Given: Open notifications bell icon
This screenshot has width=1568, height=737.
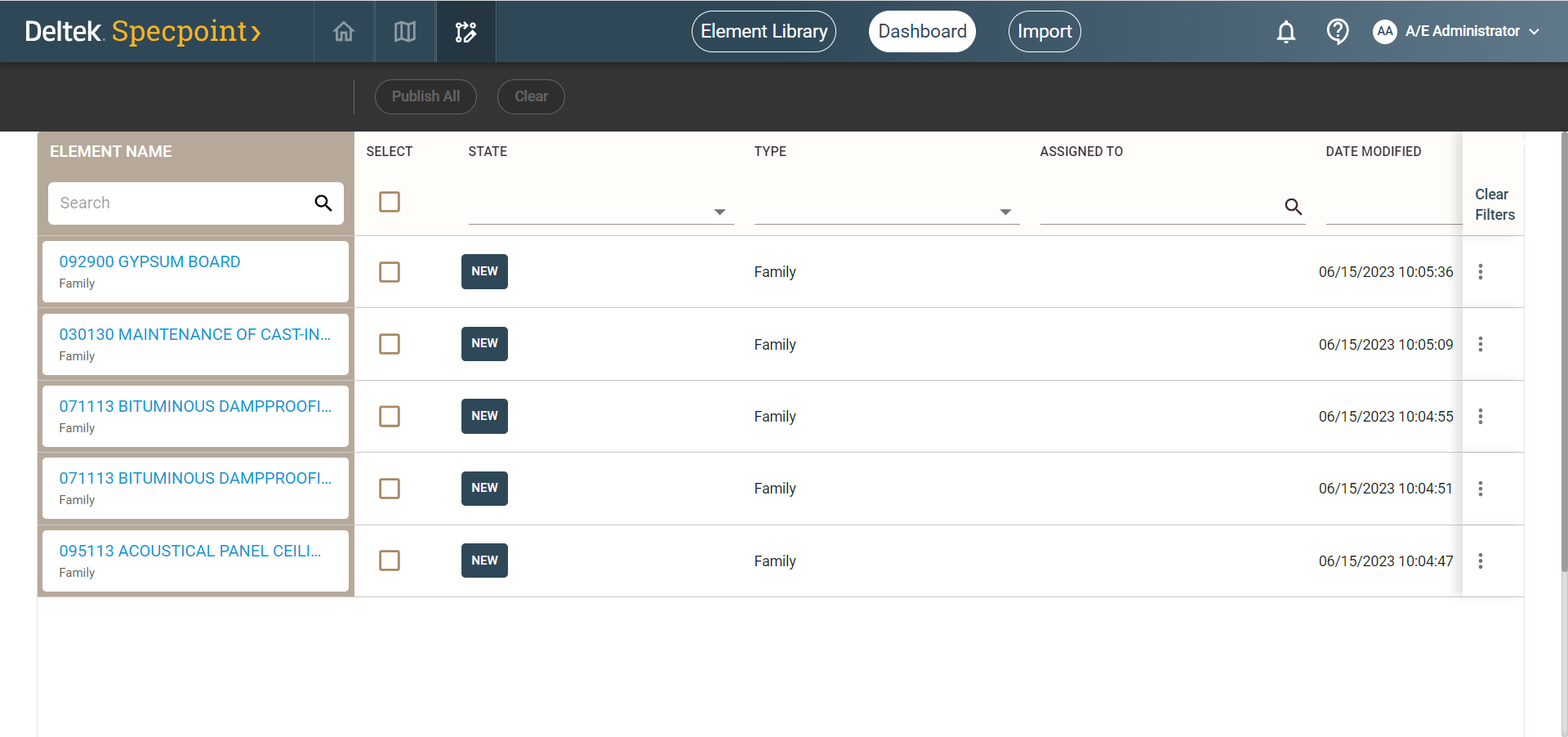Looking at the screenshot, I should click(1285, 32).
